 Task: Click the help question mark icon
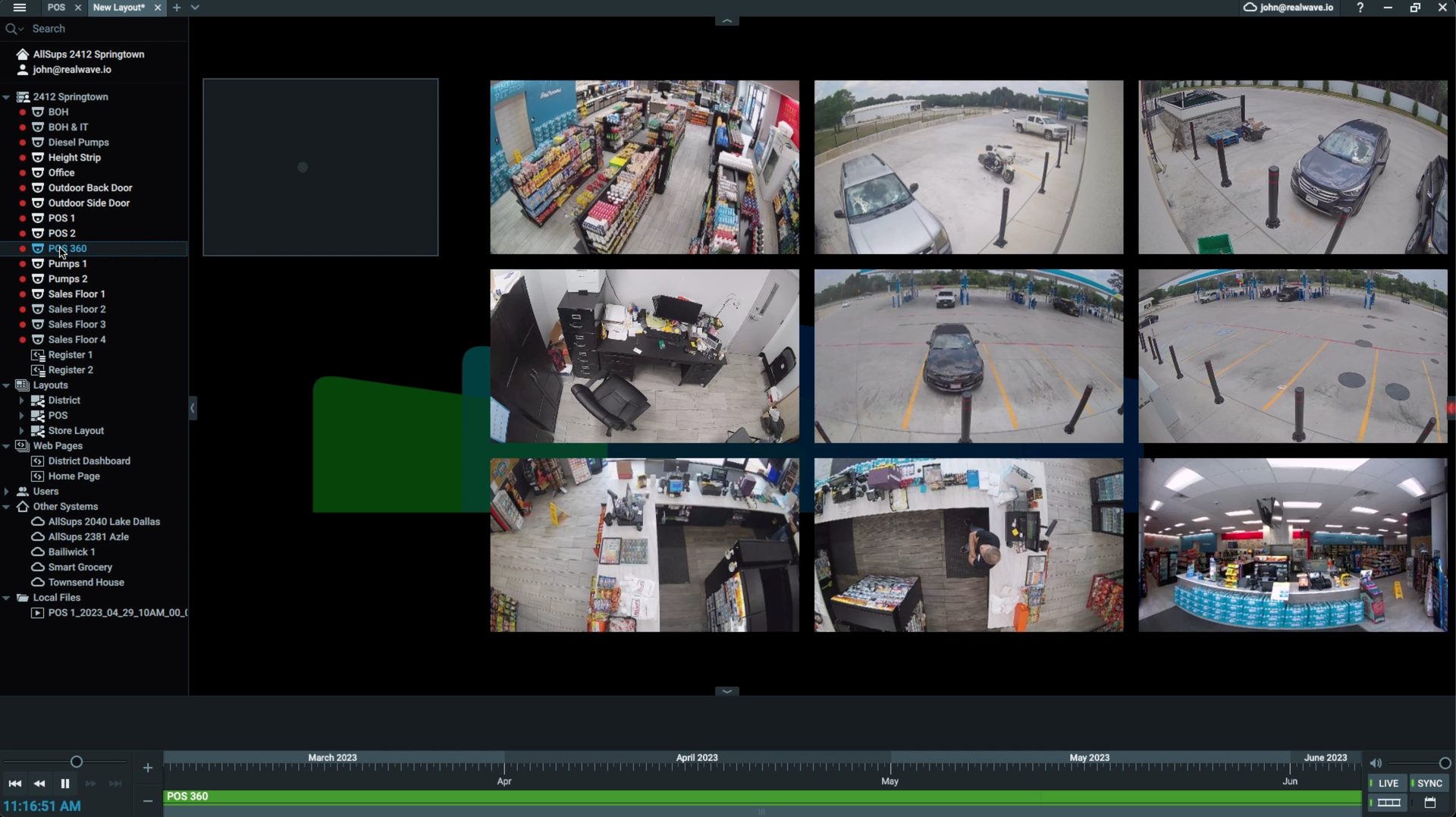pos(1360,8)
